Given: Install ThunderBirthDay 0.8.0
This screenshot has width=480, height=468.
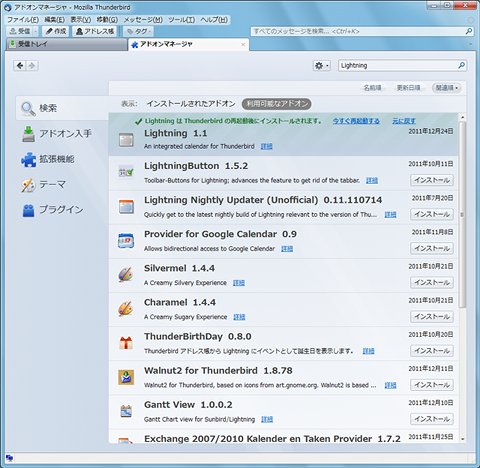Looking at the screenshot, I should pyautogui.click(x=432, y=351).
